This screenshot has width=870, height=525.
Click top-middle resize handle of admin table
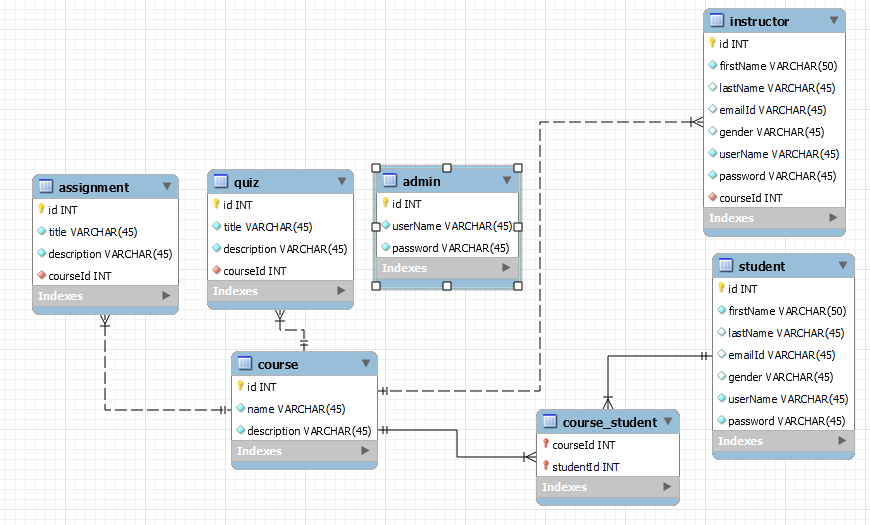pos(447,168)
